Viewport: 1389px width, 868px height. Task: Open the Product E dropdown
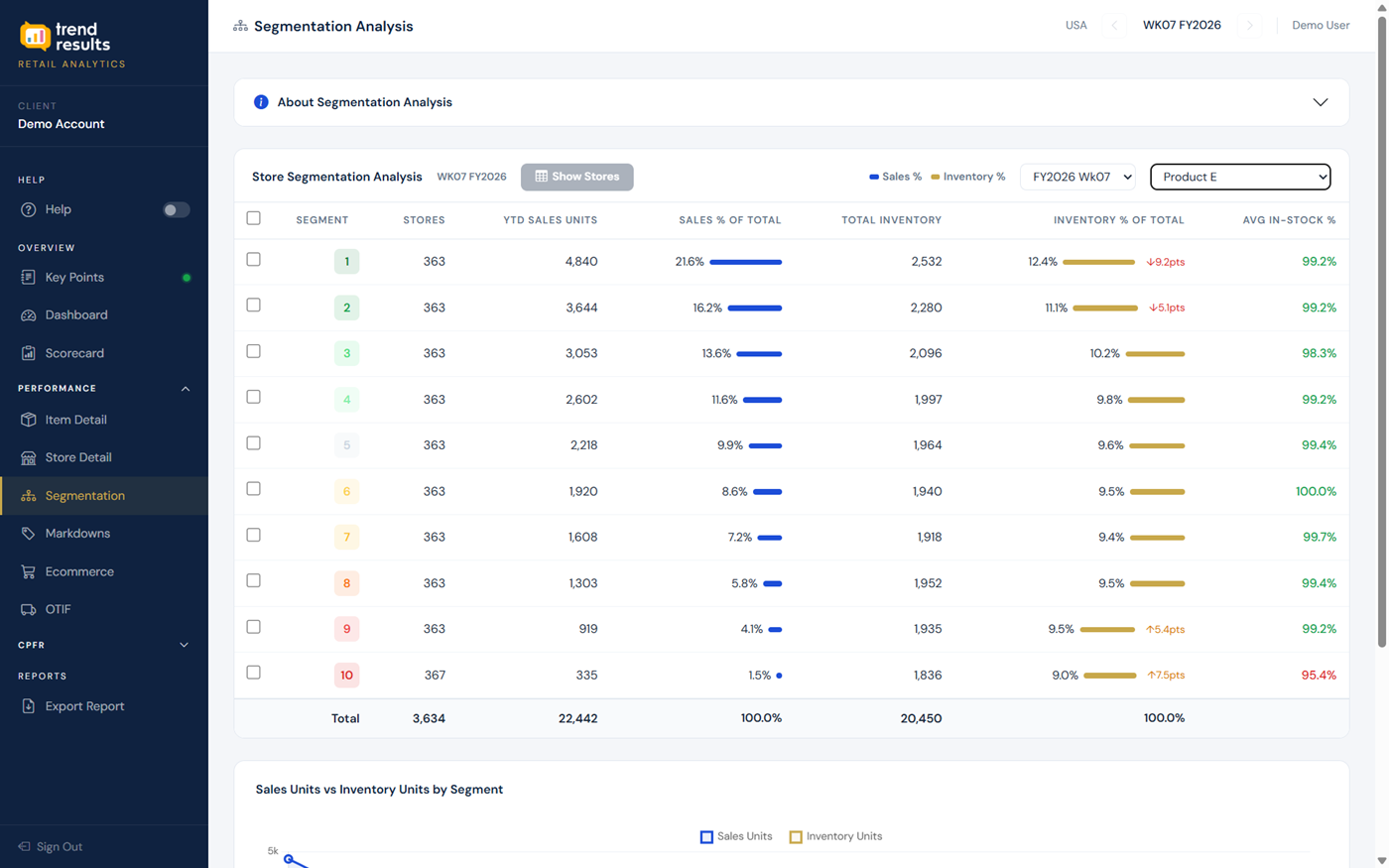[1239, 177]
